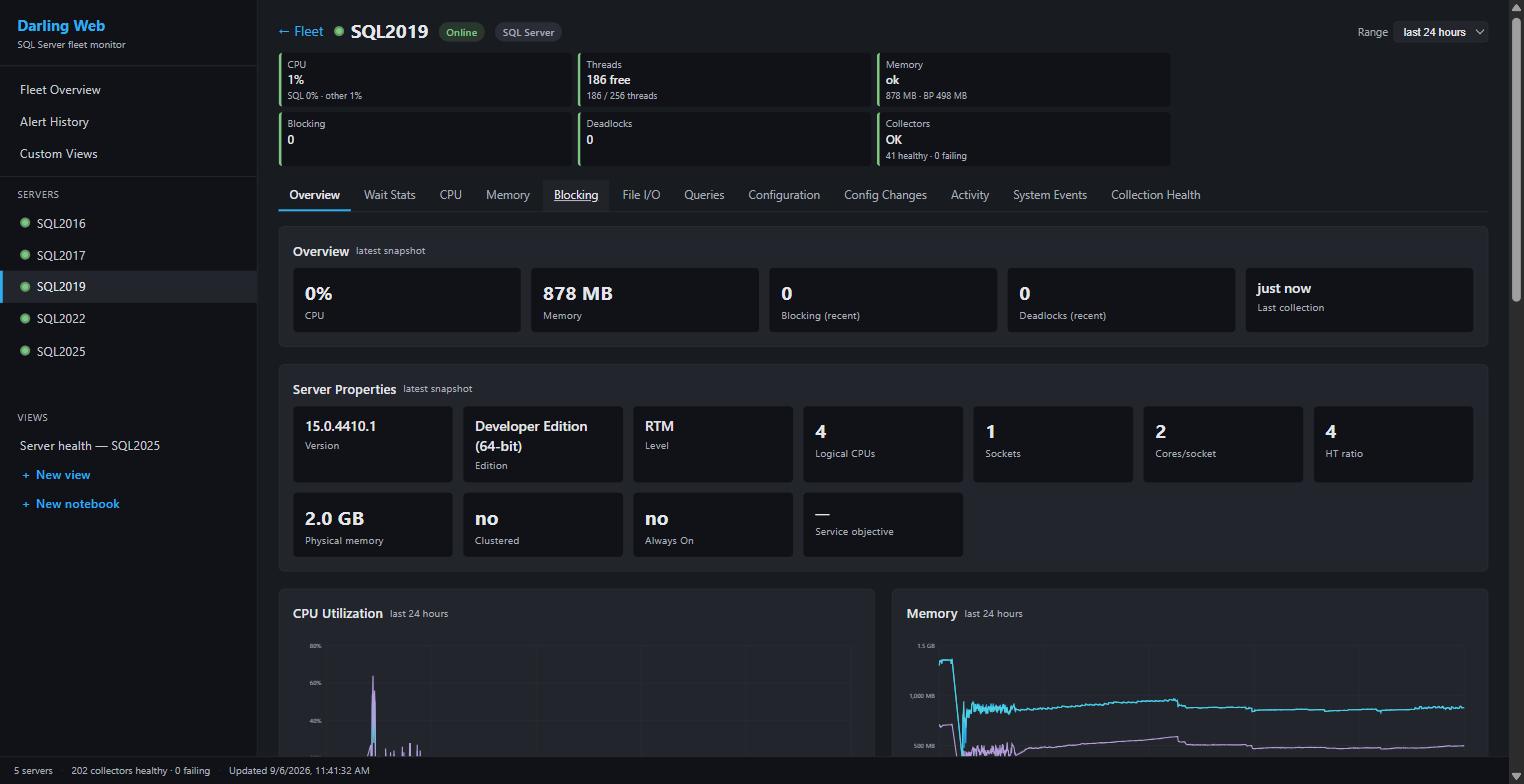Switch to the System Events tab
Screen dimensions: 1524x784
[1050, 195]
